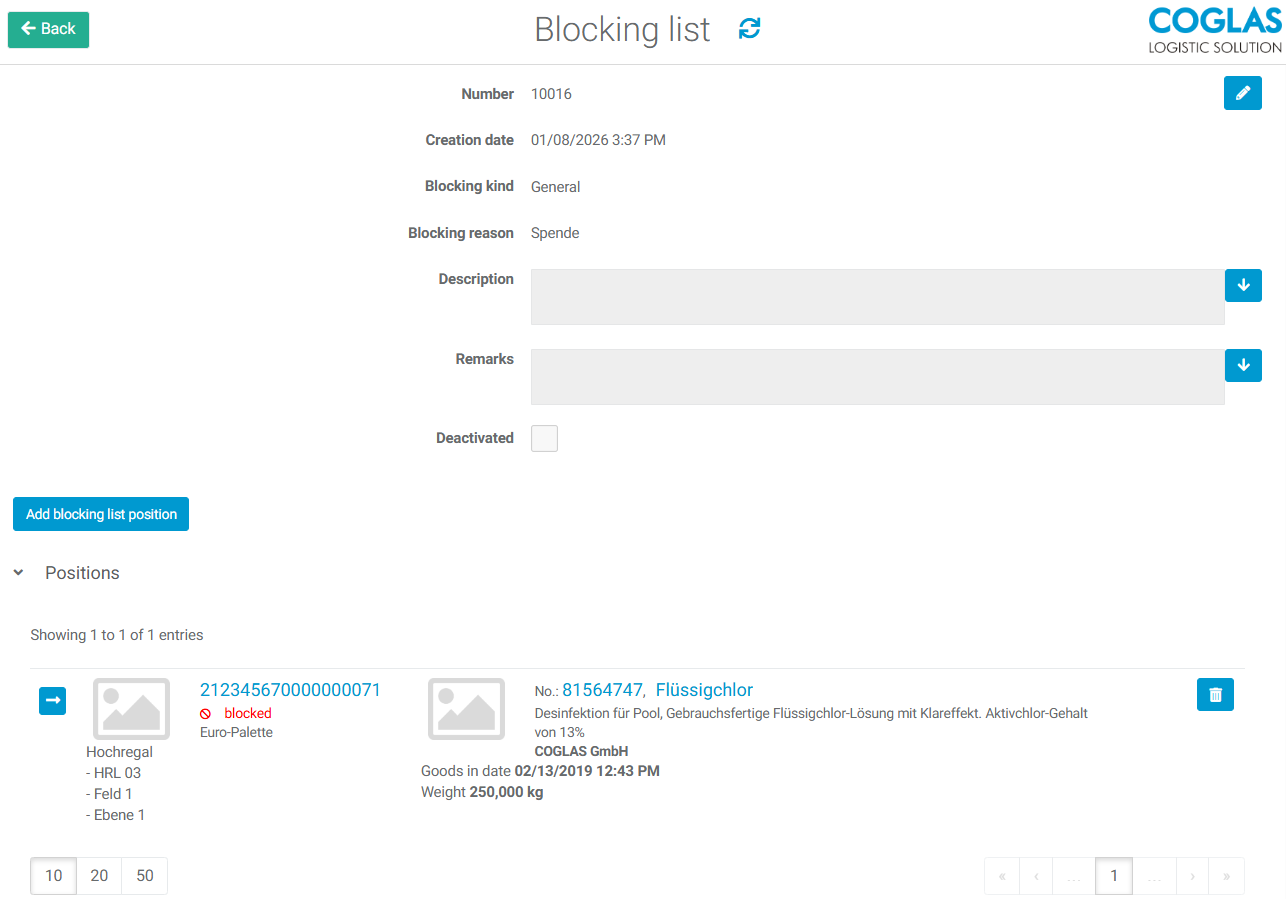This screenshot has width=1286, height=899.
Task: Expand the Description field
Action: [1242, 285]
